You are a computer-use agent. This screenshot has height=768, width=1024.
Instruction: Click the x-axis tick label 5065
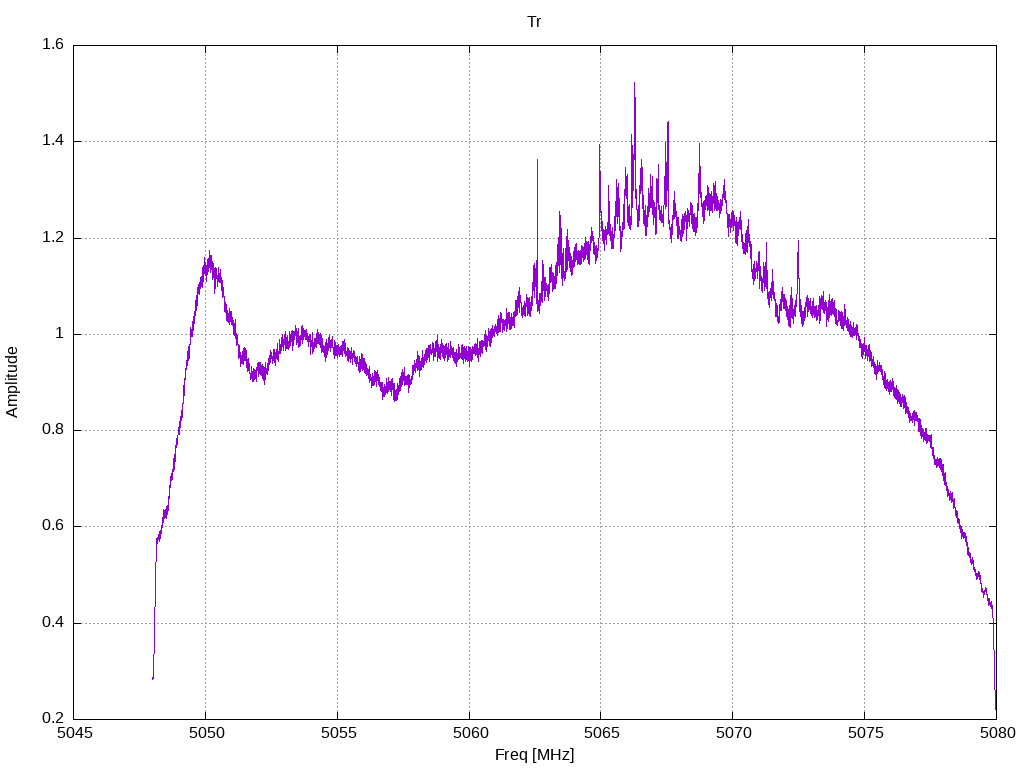601,733
